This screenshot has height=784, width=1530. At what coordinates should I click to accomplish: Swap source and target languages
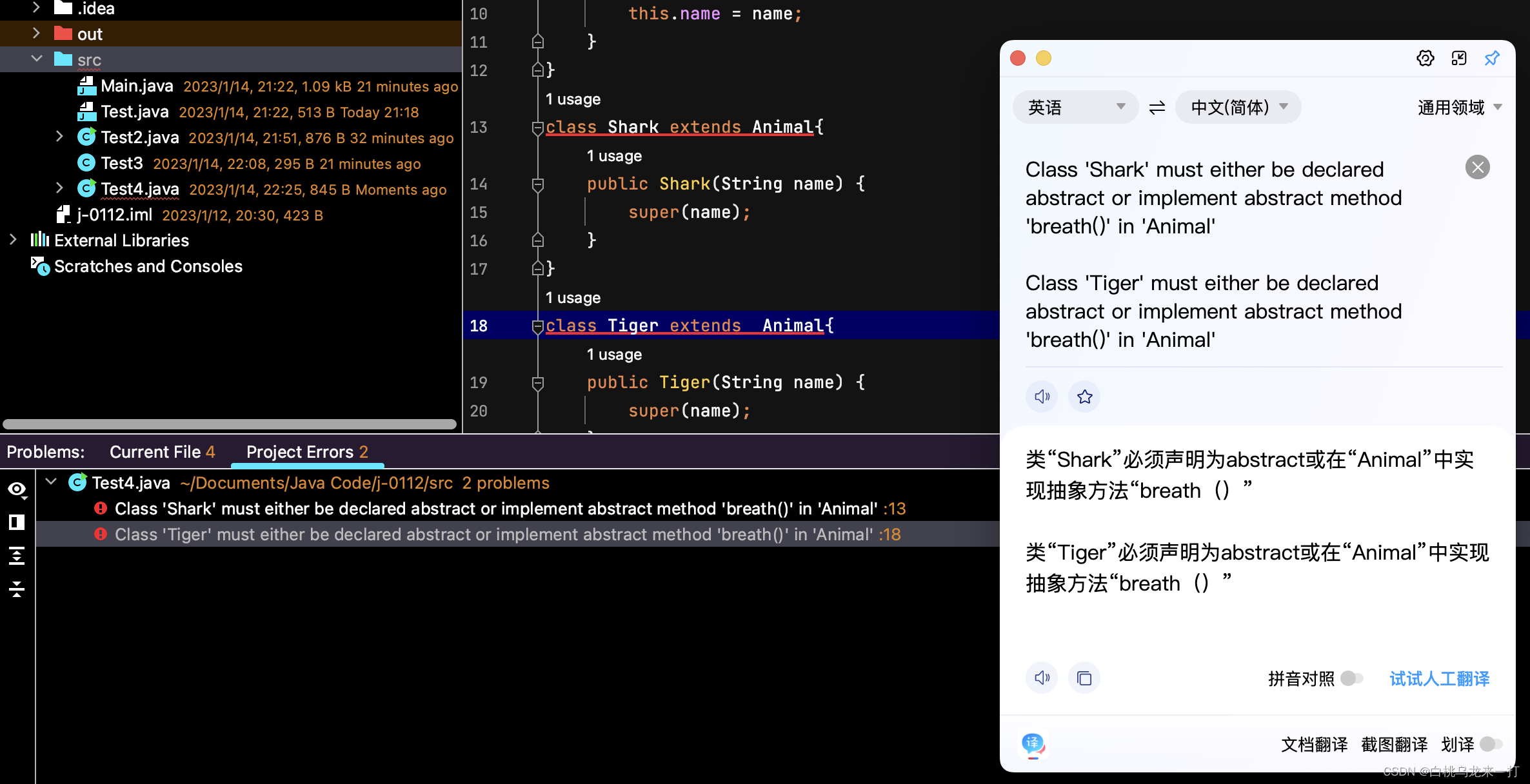pyautogui.click(x=1157, y=107)
